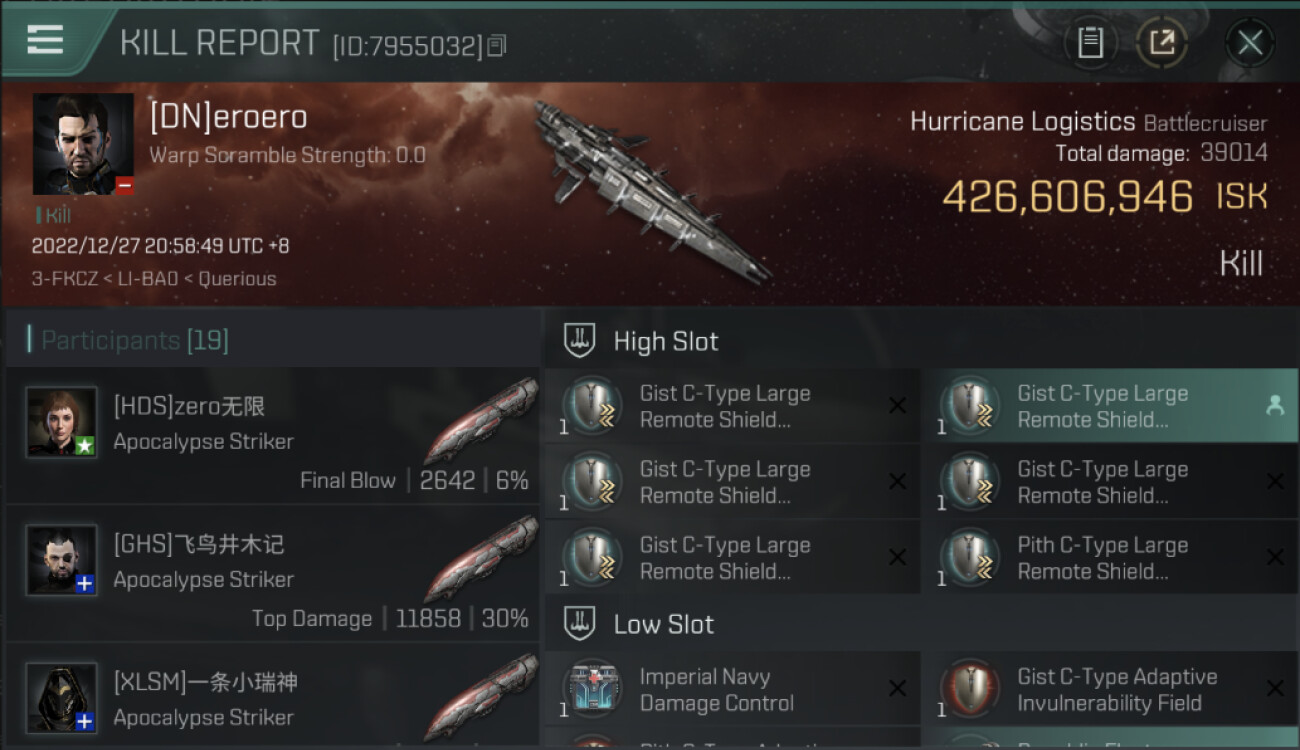Viewport: 1300px width, 750px height.
Task: Select Gist C-Type Adaptive Invulnerability Field icon
Action: pyautogui.click(x=970, y=690)
